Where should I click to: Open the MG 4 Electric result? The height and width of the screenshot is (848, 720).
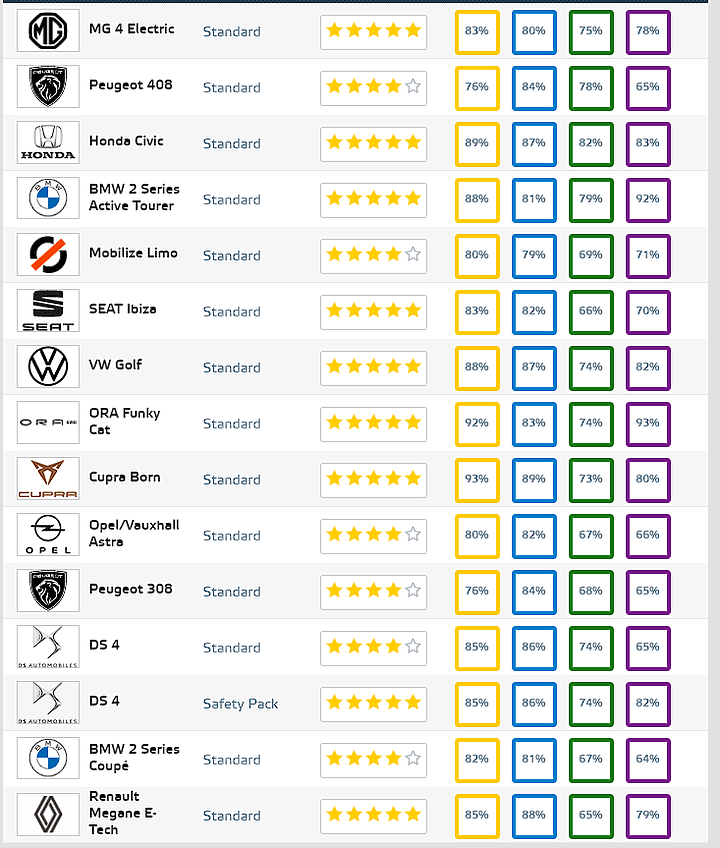131,29
